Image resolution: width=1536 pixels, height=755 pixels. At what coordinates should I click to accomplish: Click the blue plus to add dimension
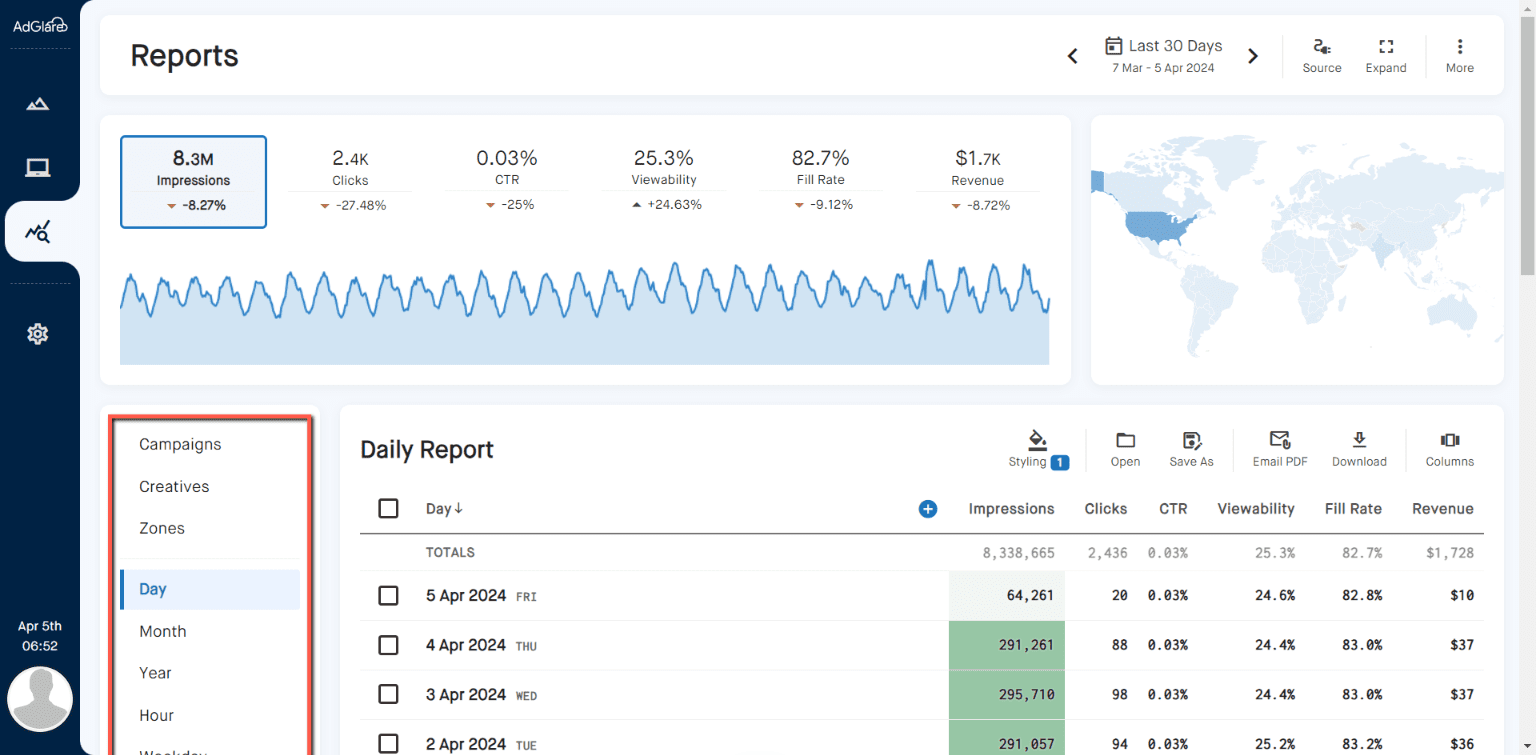927,509
